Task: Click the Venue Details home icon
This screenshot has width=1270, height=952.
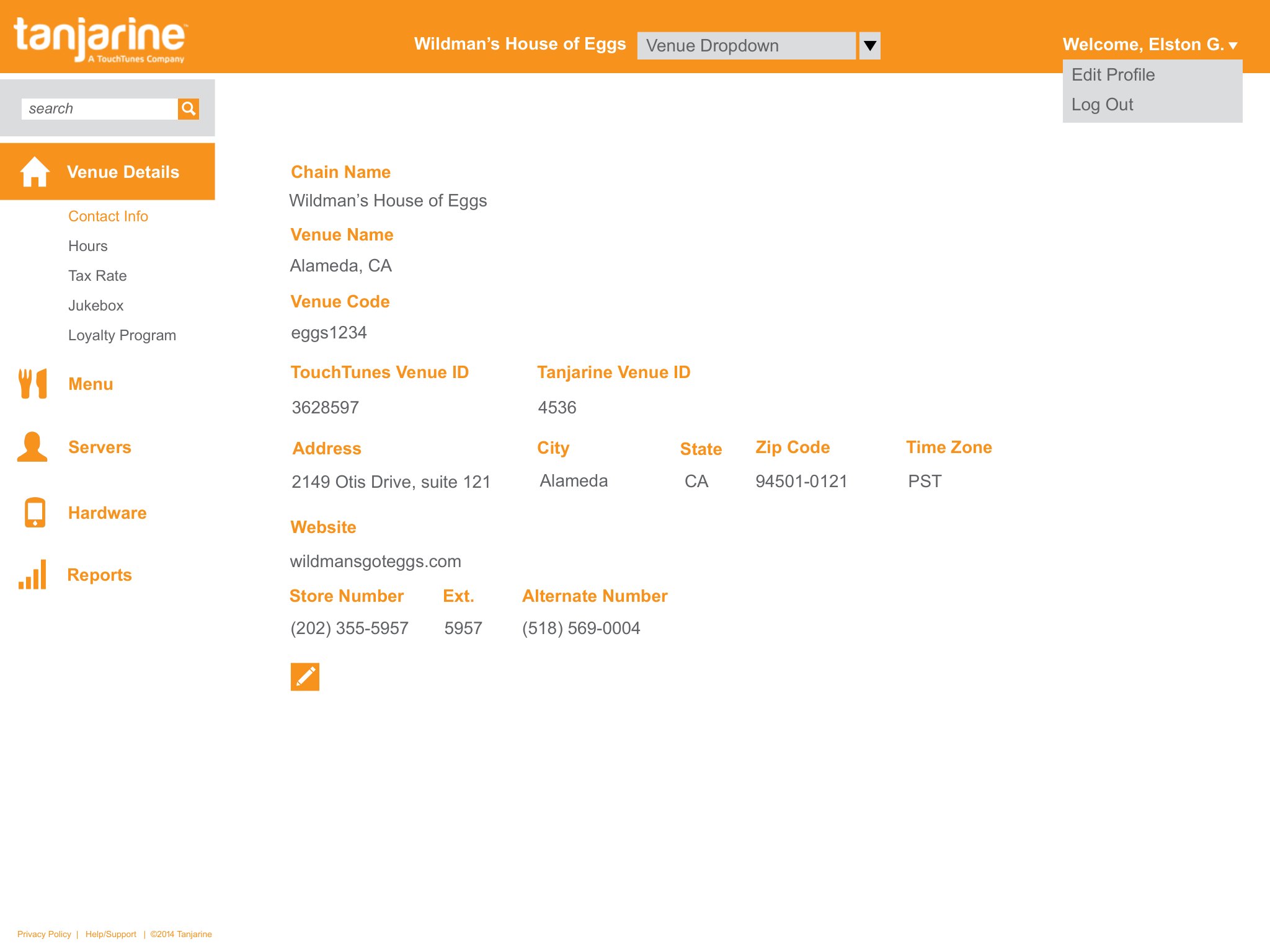Action: [35, 172]
